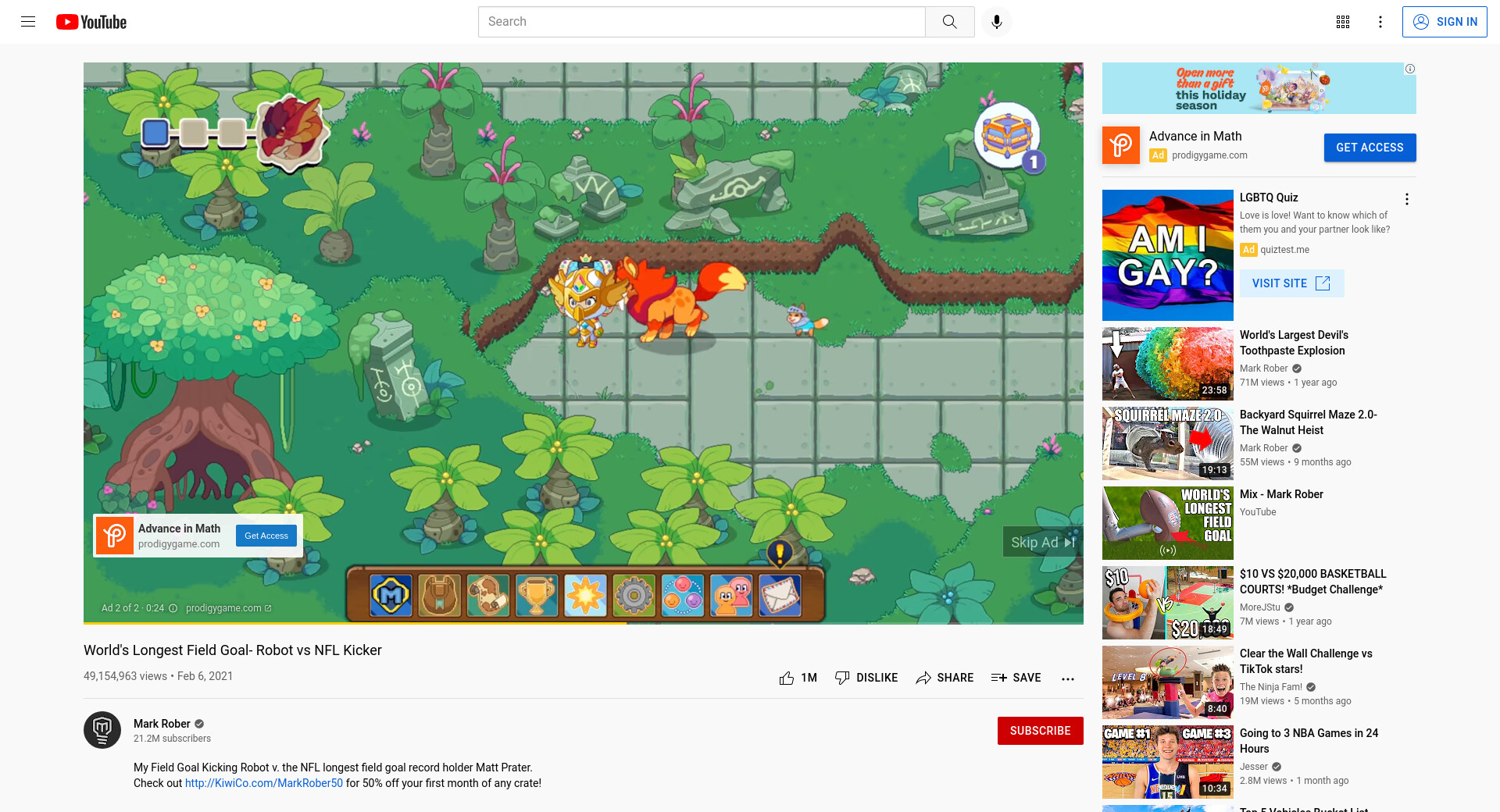Open the AM I GAY ad thumbnail
The width and height of the screenshot is (1500, 812).
pyautogui.click(x=1168, y=255)
